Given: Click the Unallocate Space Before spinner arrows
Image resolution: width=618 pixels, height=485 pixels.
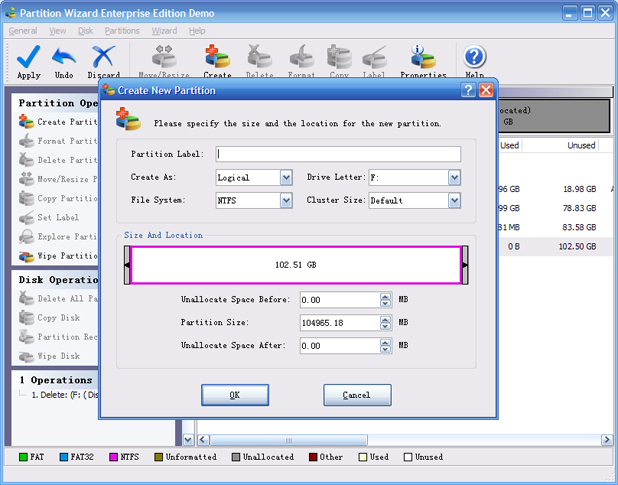Looking at the screenshot, I should point(385,300).
